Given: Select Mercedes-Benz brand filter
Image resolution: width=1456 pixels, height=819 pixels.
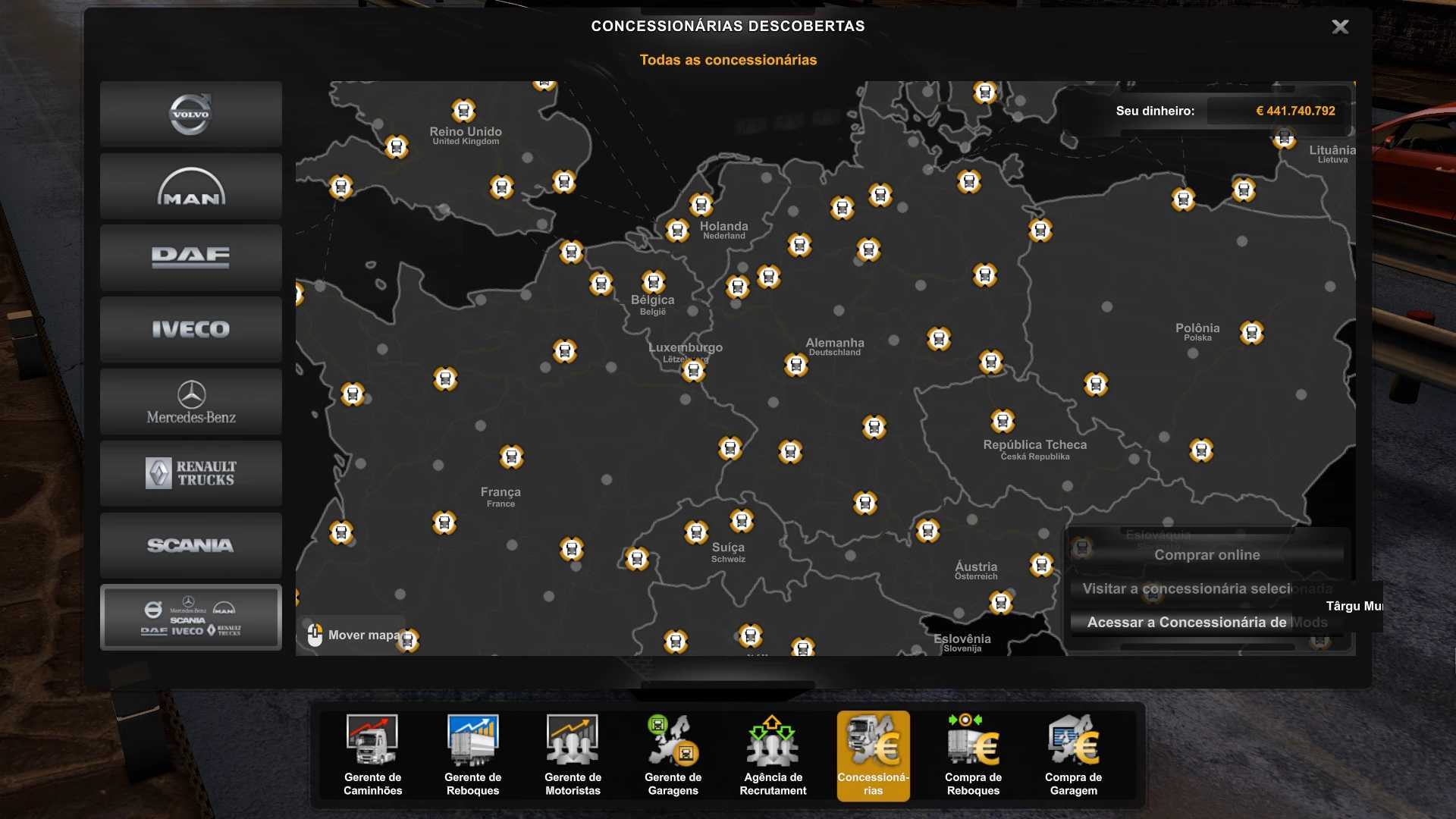Looking at the screenshot, I should point(190,402).
